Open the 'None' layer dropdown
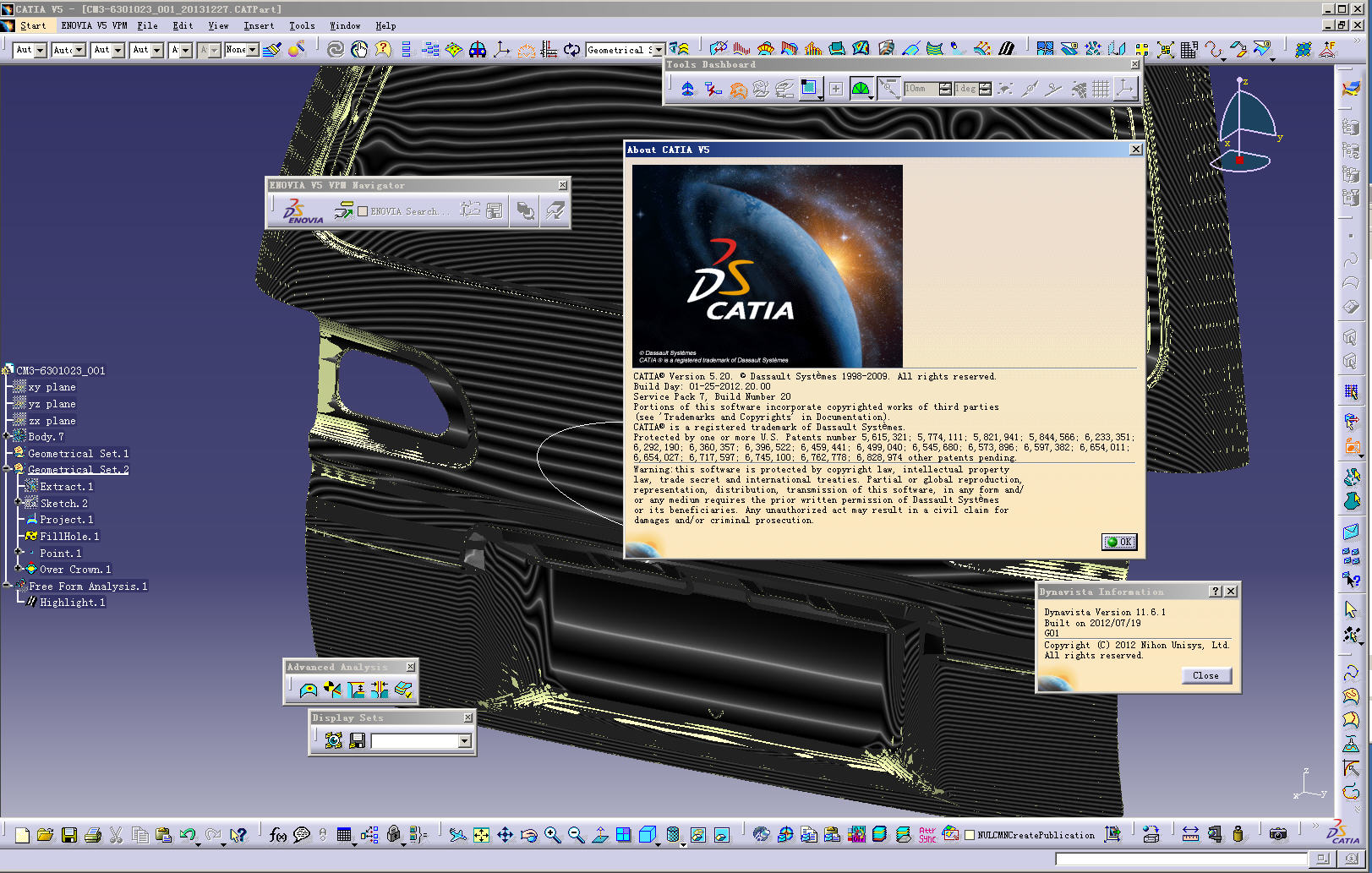Screen dimensions: 1372x873 tap(253, 51)
